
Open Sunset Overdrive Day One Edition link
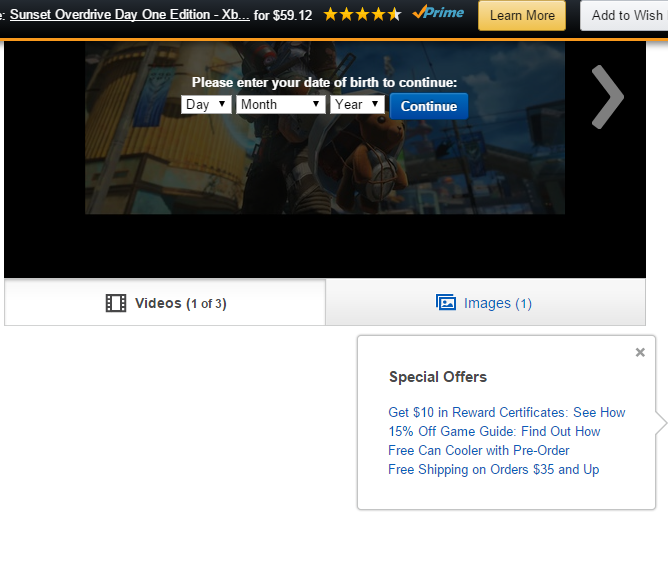(x=130, y=14)
